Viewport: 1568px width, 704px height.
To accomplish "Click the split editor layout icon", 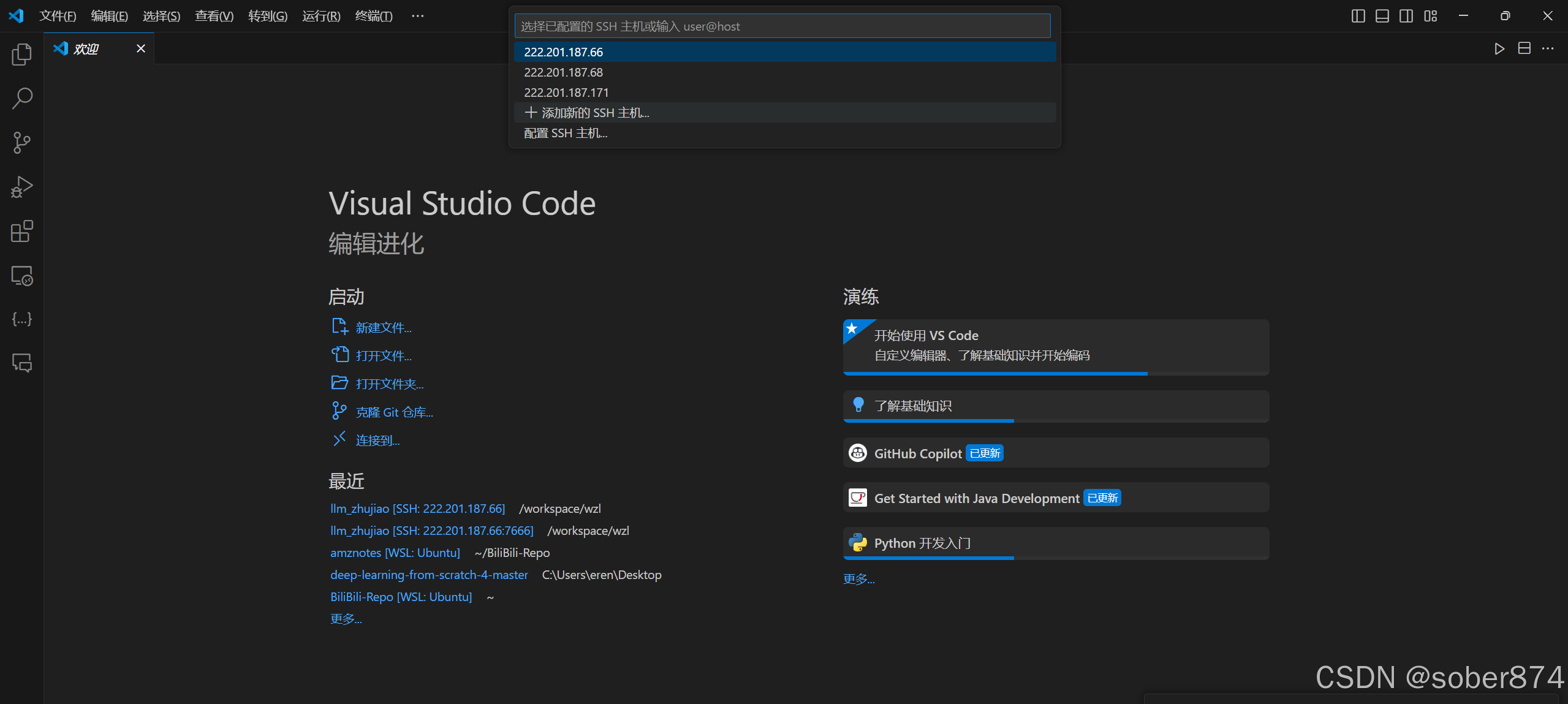I will pyautogui.click(x=1524, y=49).
